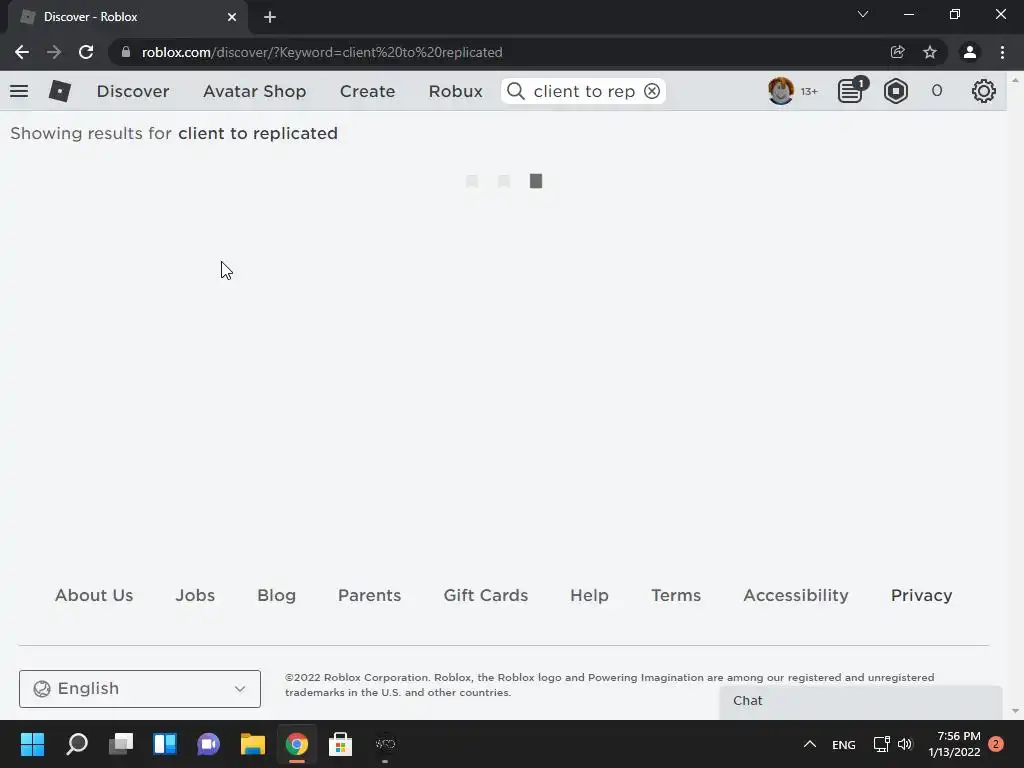
Task: Open Widgets on the taskbar
Action: (165, 744)
